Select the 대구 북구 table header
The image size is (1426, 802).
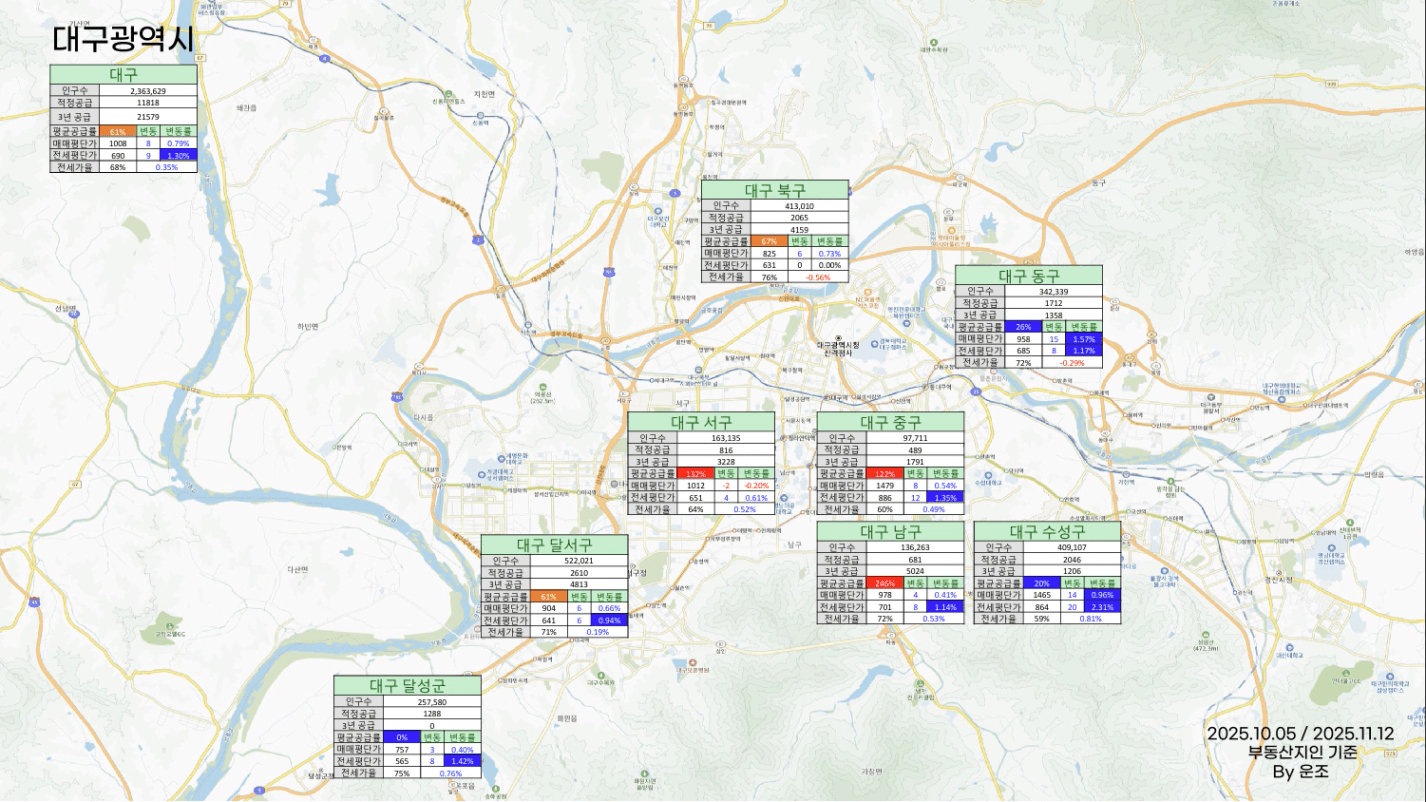[x=774, y=190]
